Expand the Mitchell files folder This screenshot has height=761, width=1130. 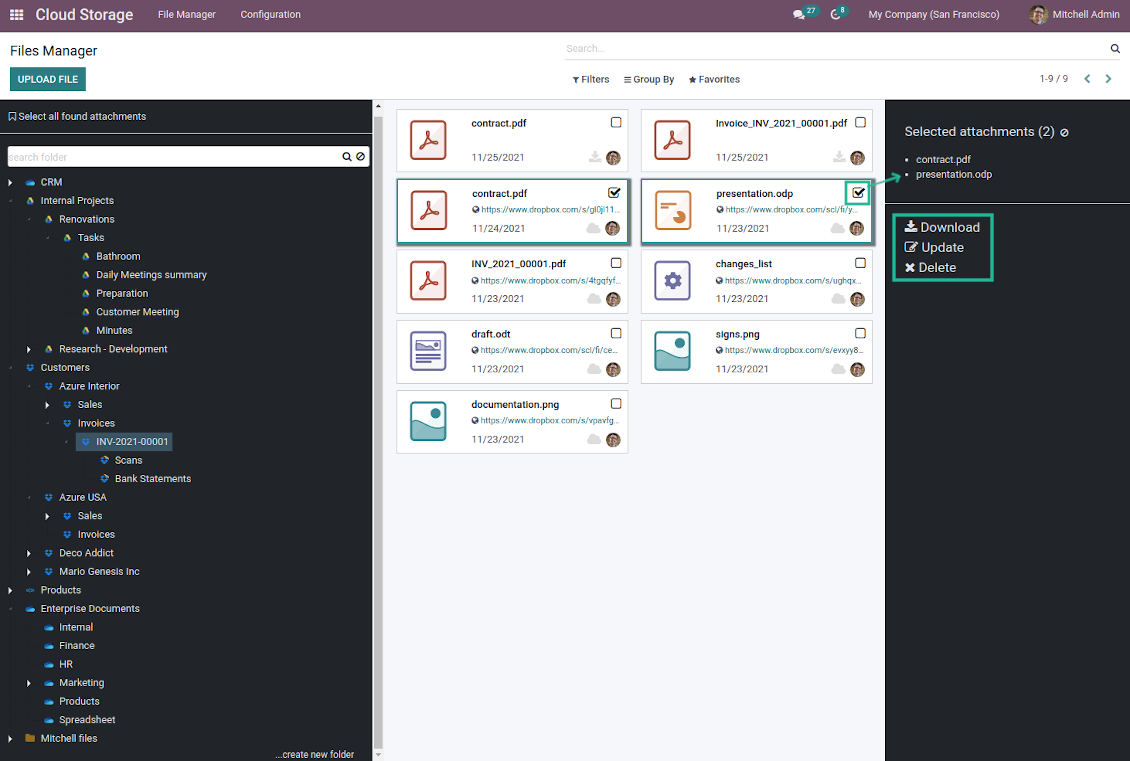(10, 739)
